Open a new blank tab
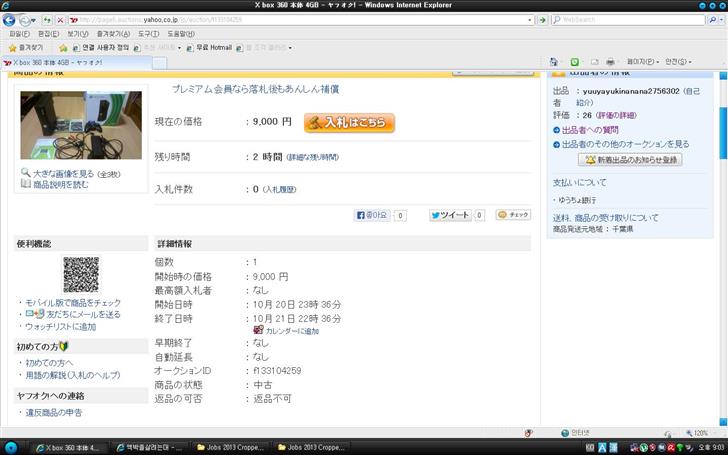 pyautogui.click(x=159, y=63)
